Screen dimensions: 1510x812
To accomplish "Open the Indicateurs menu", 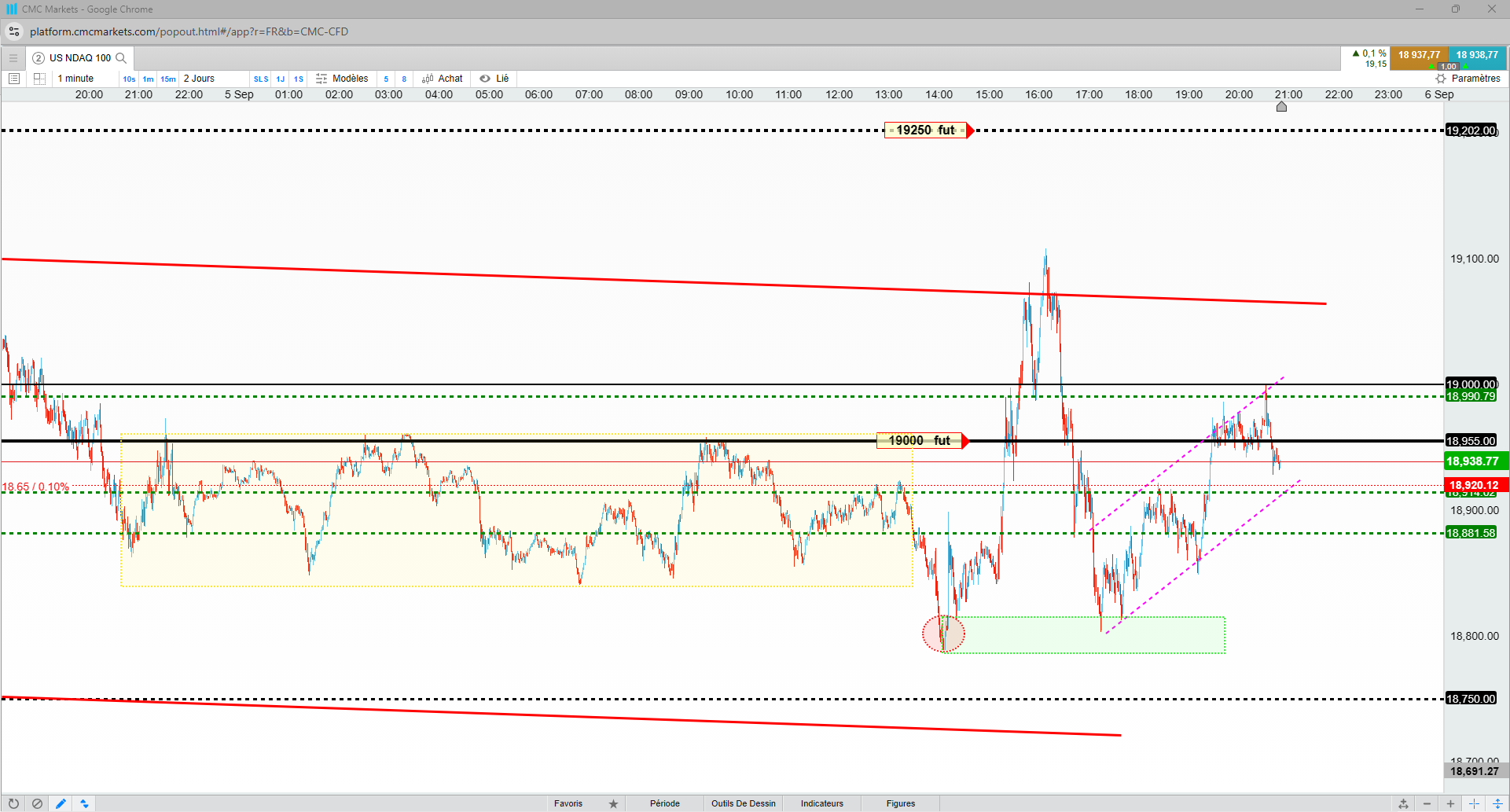I will coord(821,803).
